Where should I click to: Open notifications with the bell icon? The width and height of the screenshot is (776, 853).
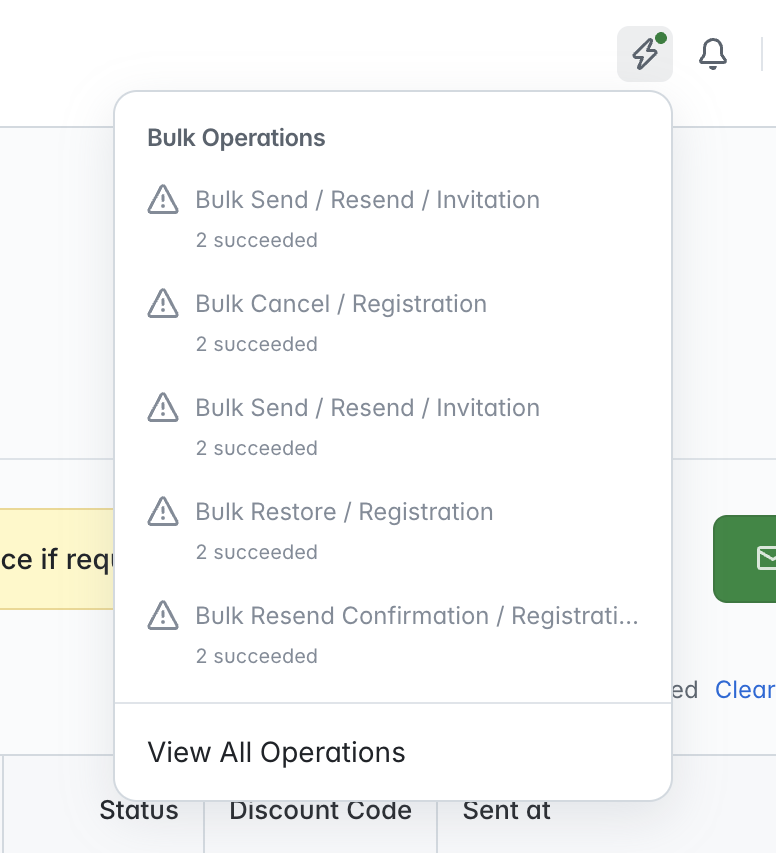[712, 54]
